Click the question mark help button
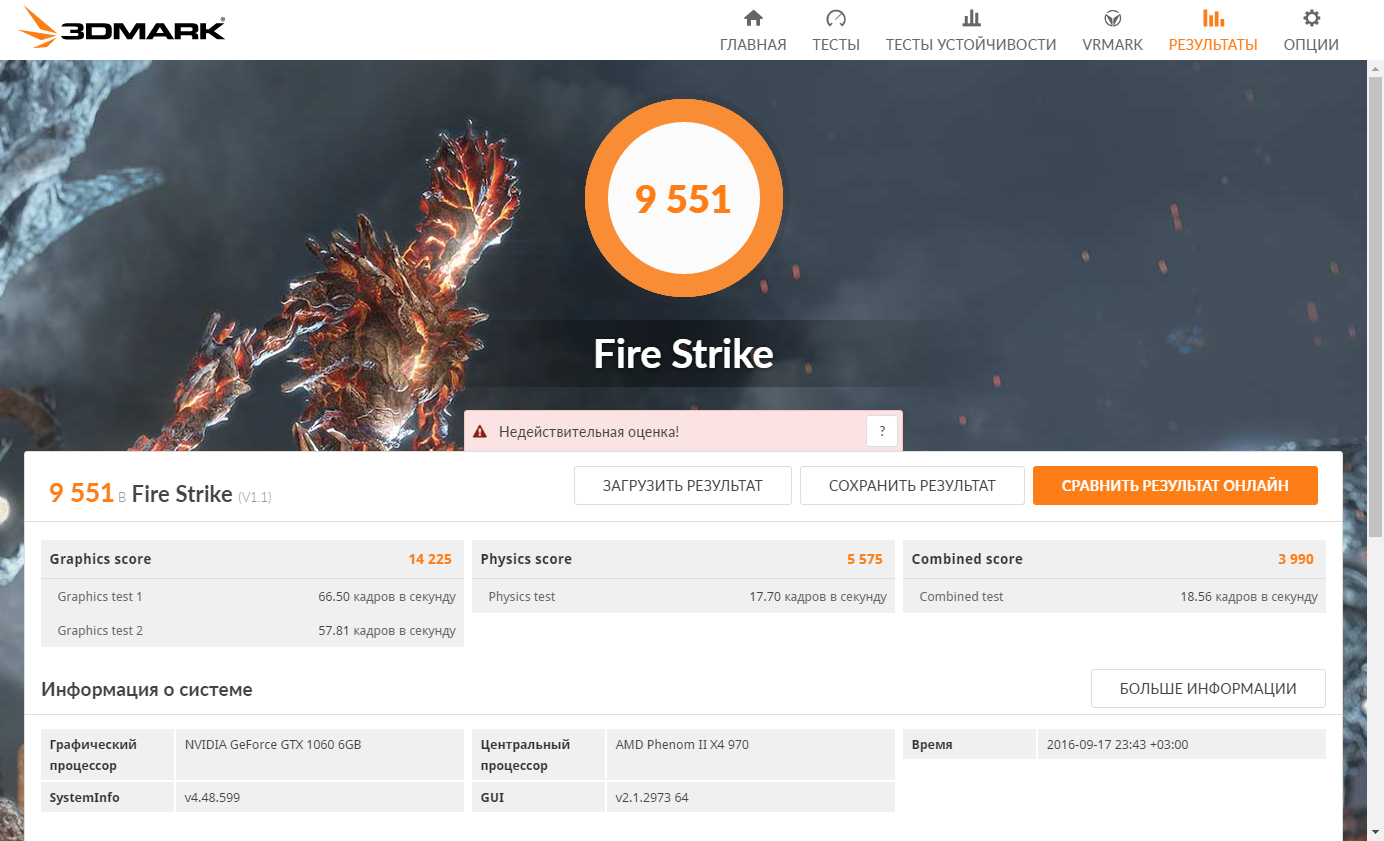 click(882, 432)
